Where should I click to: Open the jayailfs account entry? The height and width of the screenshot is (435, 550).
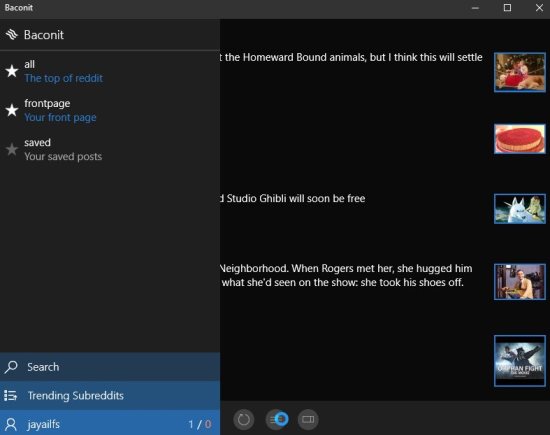pos(110,423)
